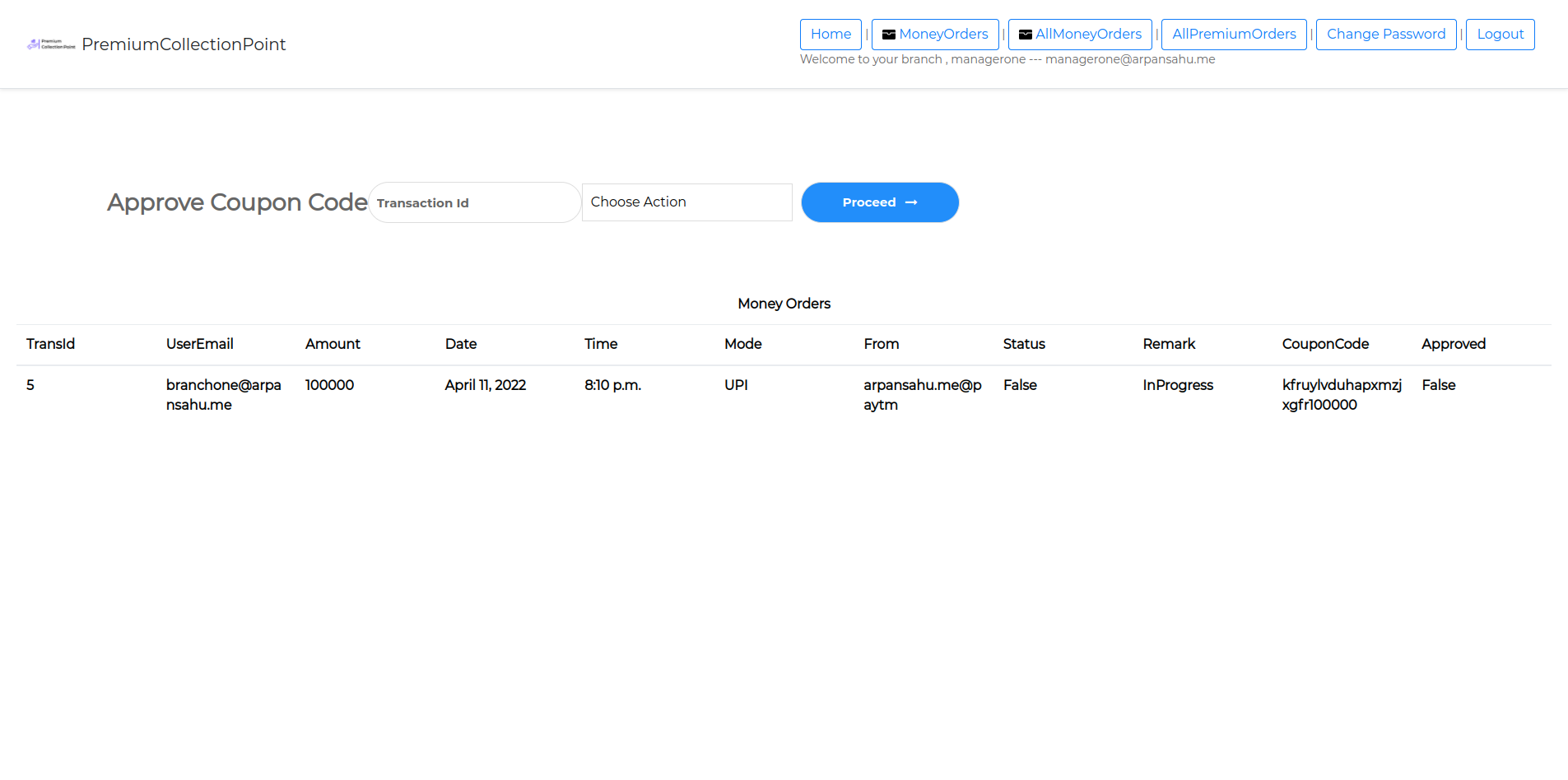Click the branchone@arpansahu.me email cell
This screenshot has width=1568, height=780.
[223, 395]
